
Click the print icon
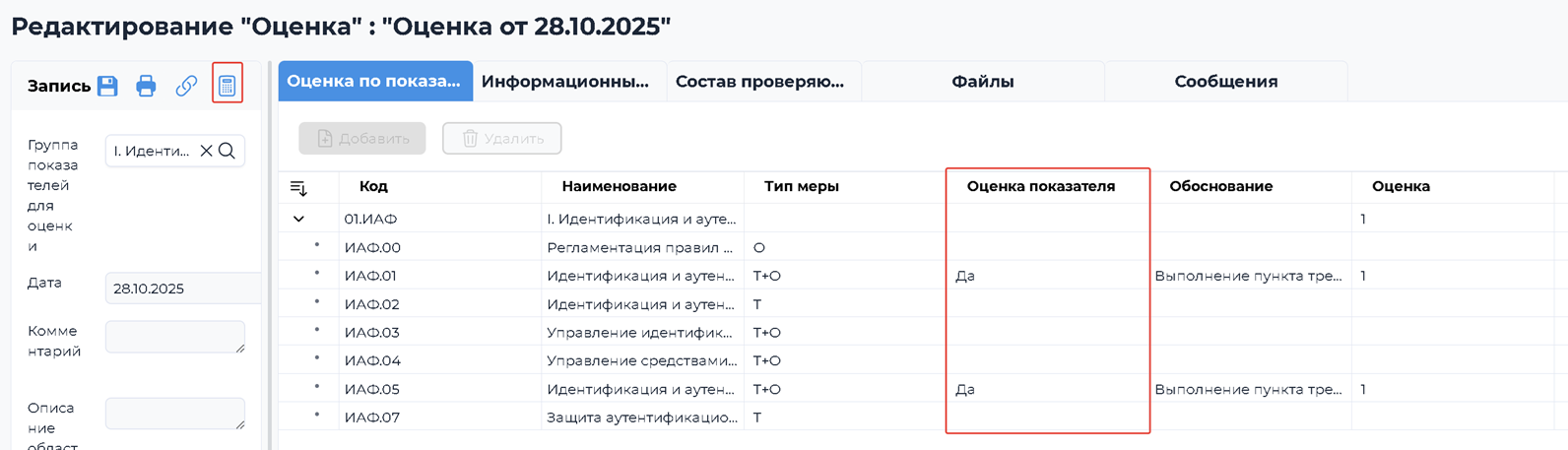pos(146,86)
